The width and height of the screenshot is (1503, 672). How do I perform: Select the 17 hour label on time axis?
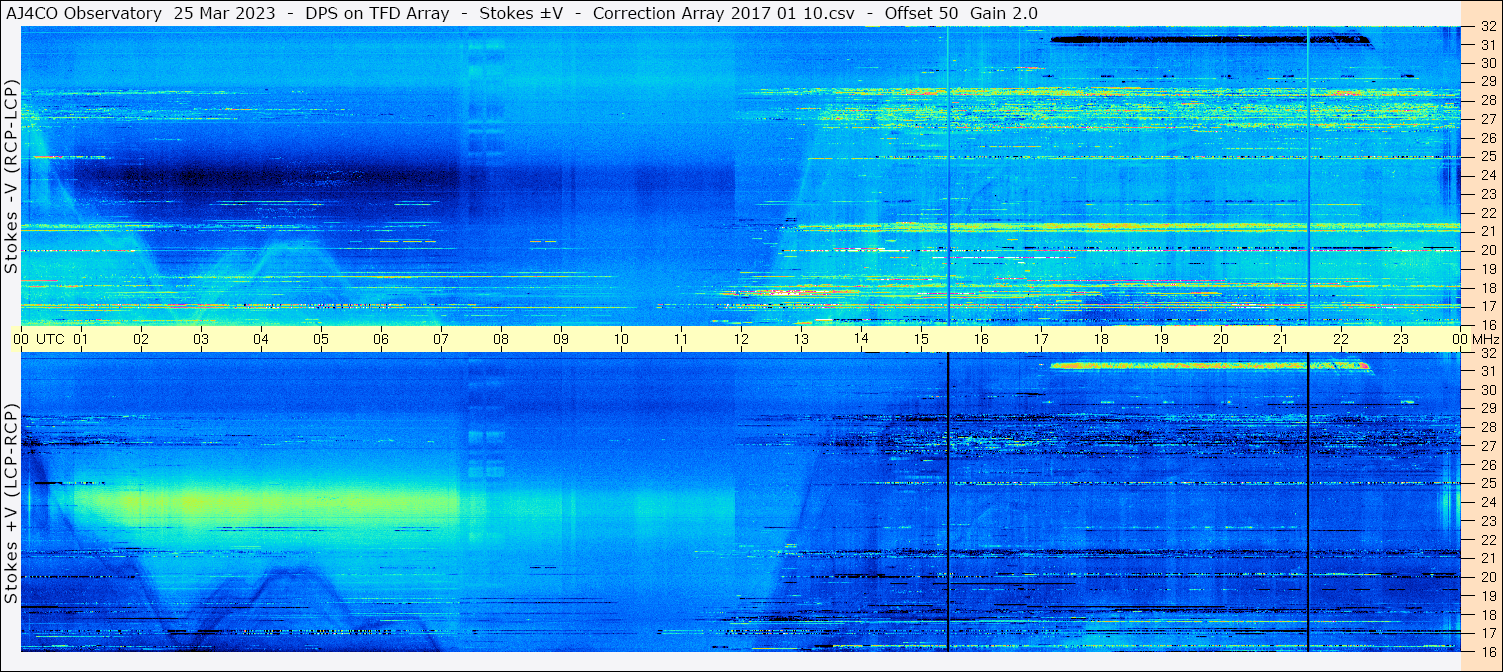click(1041, 339)
